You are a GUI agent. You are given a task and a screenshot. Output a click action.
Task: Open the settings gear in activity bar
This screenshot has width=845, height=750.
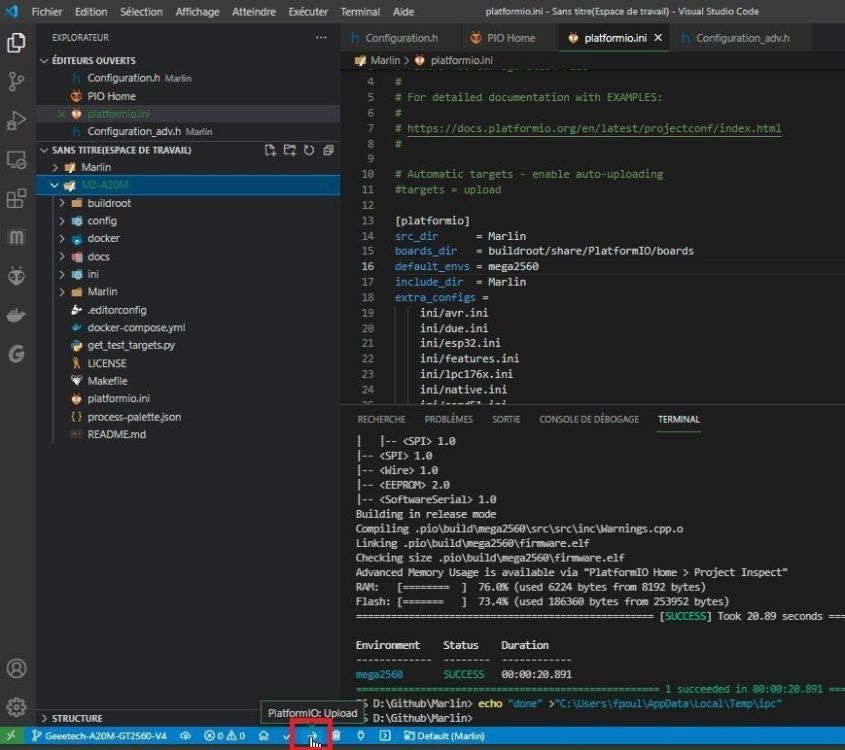16,707
